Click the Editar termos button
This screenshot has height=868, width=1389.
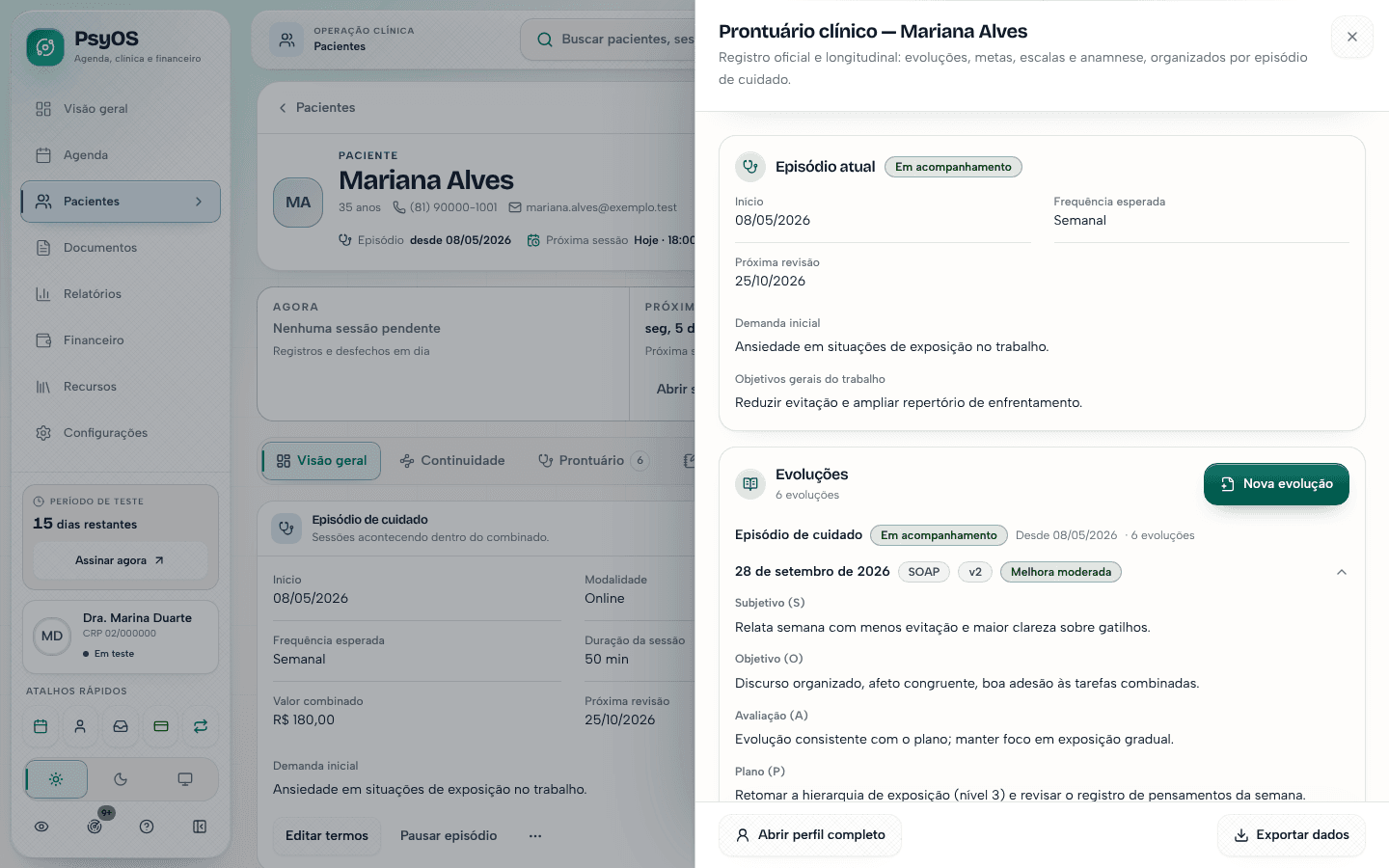pyautogui.click(x=327, y=835)
